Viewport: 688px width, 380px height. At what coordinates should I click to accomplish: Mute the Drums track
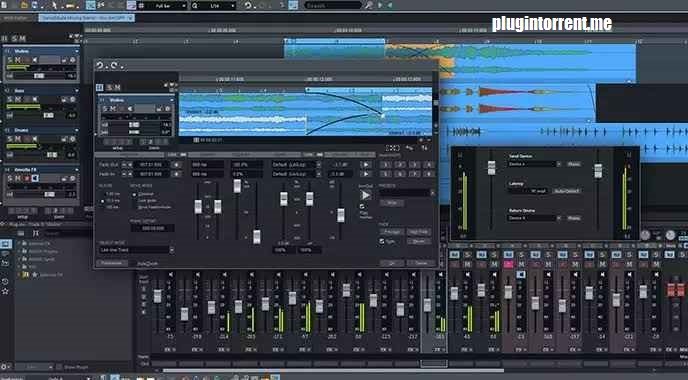18,139
